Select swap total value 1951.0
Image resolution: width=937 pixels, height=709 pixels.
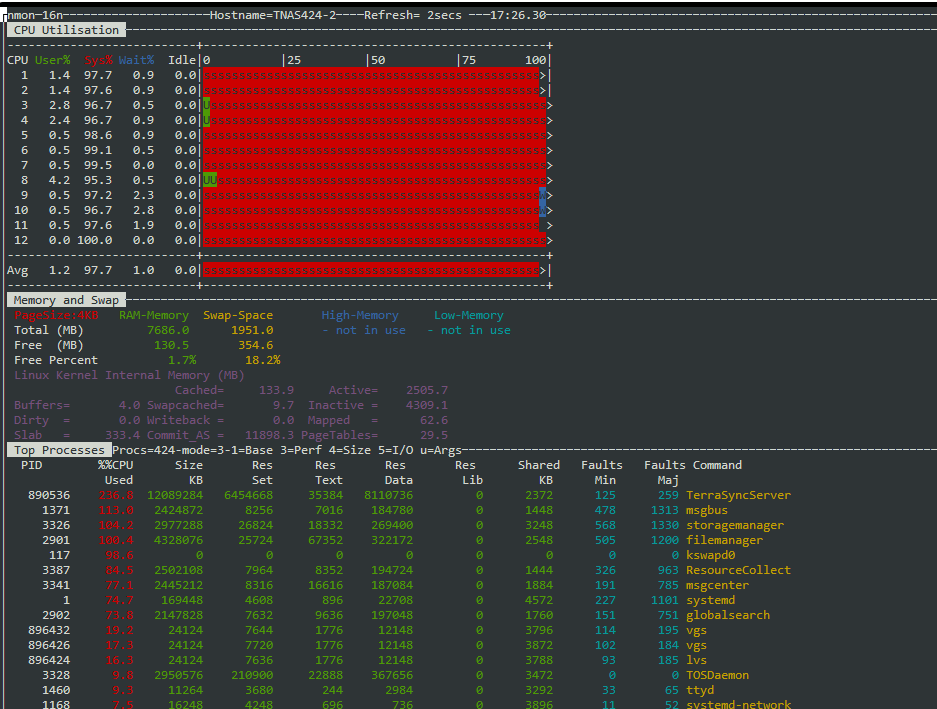coord(252,330)
